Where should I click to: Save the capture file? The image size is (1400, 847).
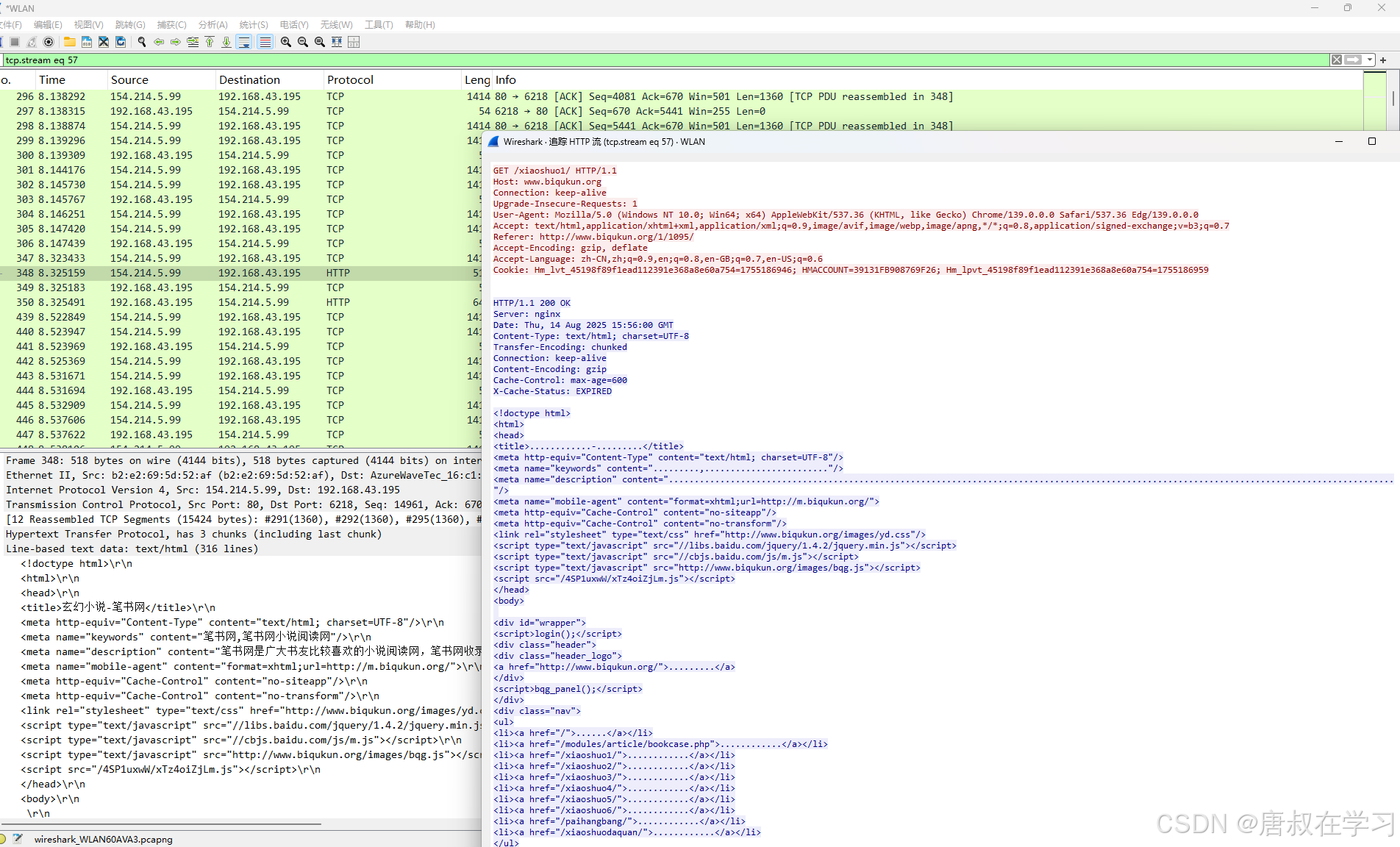(x=87, y=42)
